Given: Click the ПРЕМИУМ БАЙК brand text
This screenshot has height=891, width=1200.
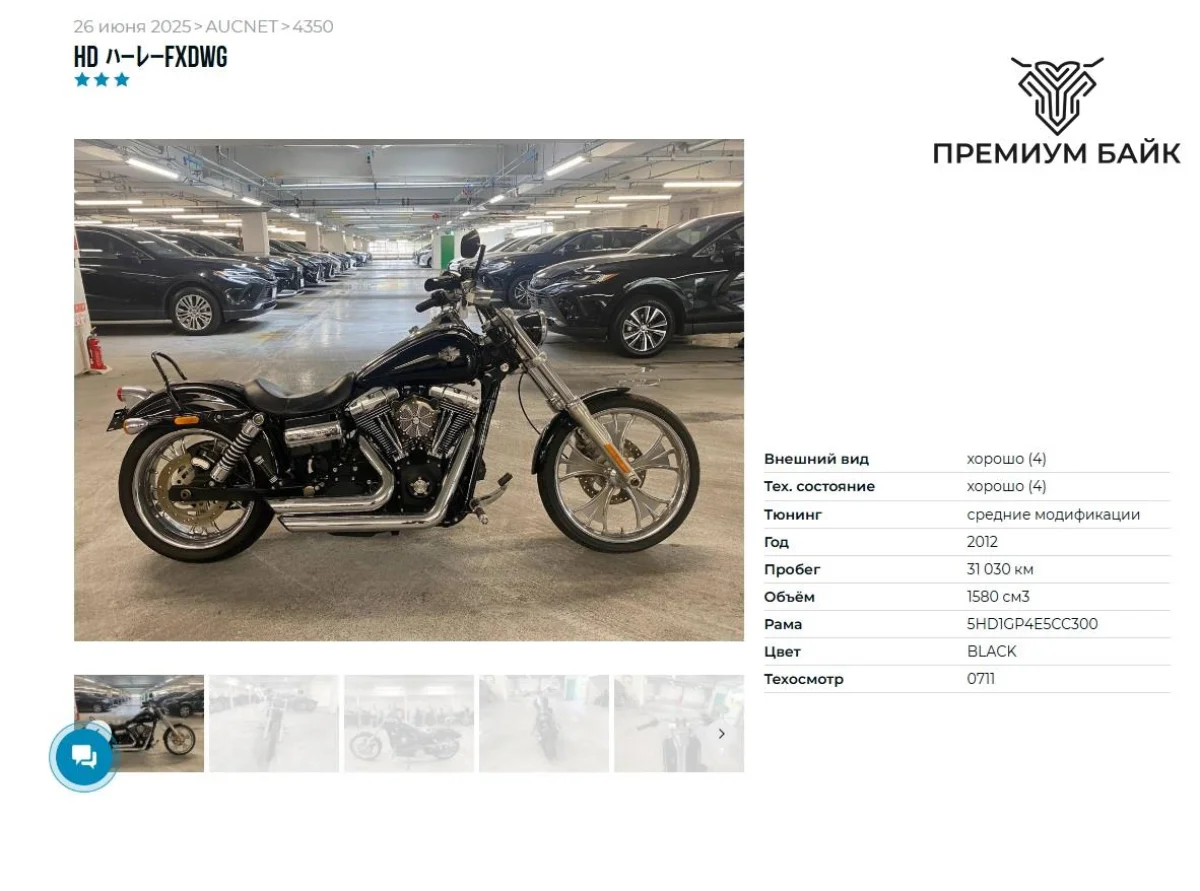Looking at the screenshot, I should 1057,153.
